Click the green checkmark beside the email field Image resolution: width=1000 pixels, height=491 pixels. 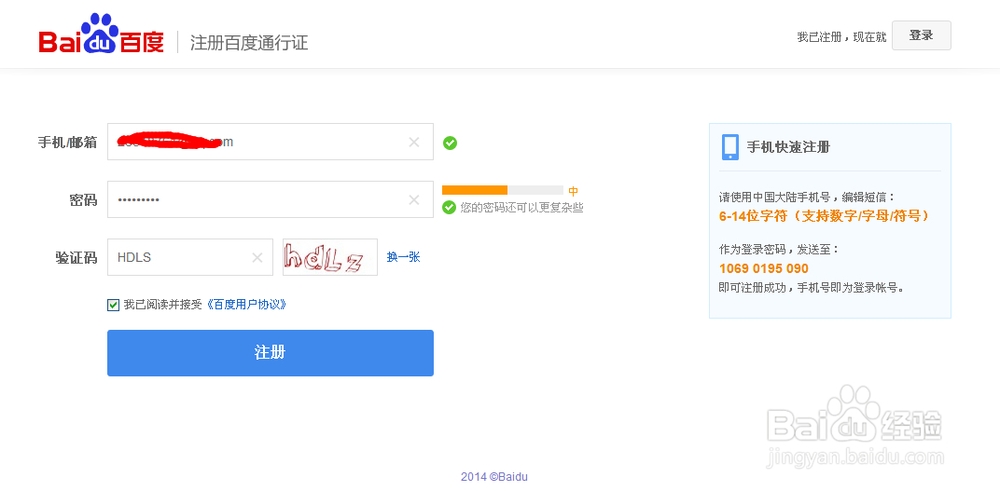pos(450,143)
